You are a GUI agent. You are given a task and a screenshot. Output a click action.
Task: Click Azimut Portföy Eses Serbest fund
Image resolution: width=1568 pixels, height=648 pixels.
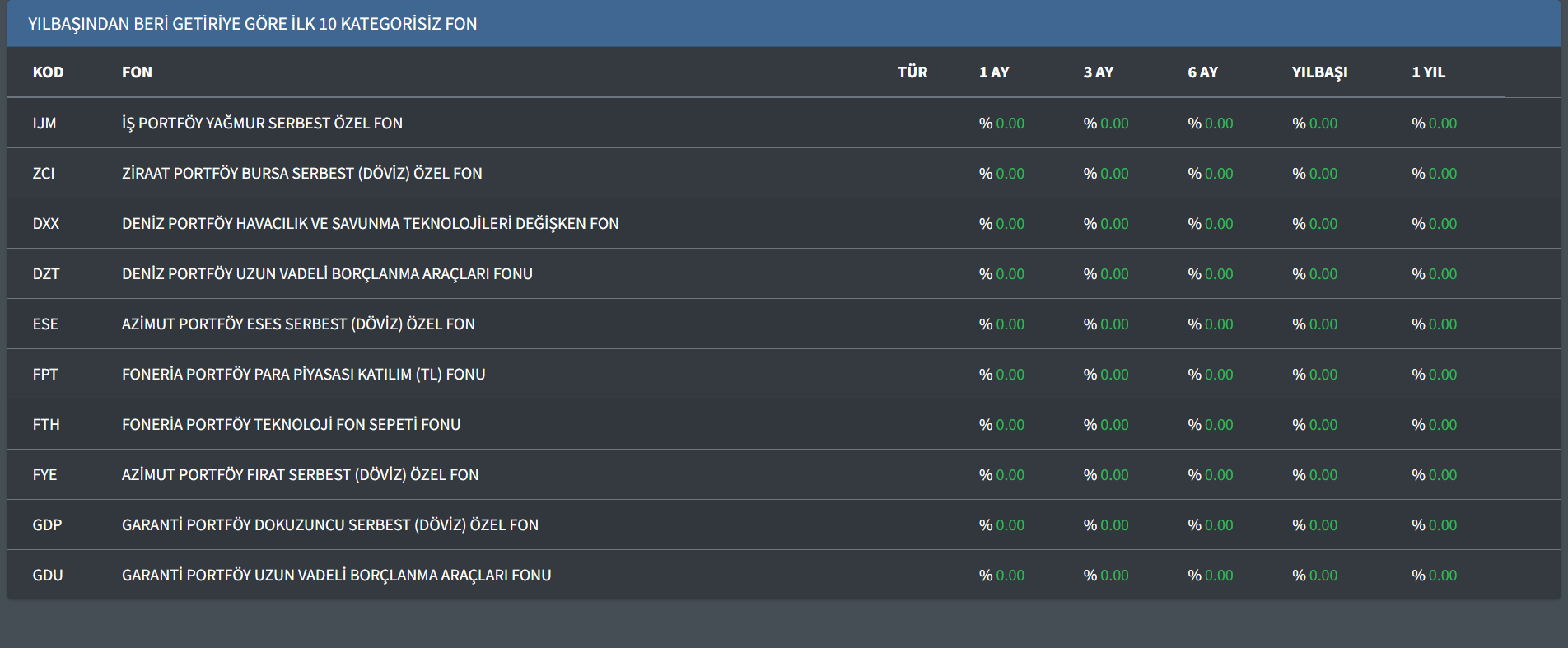(x=298, y=324)
